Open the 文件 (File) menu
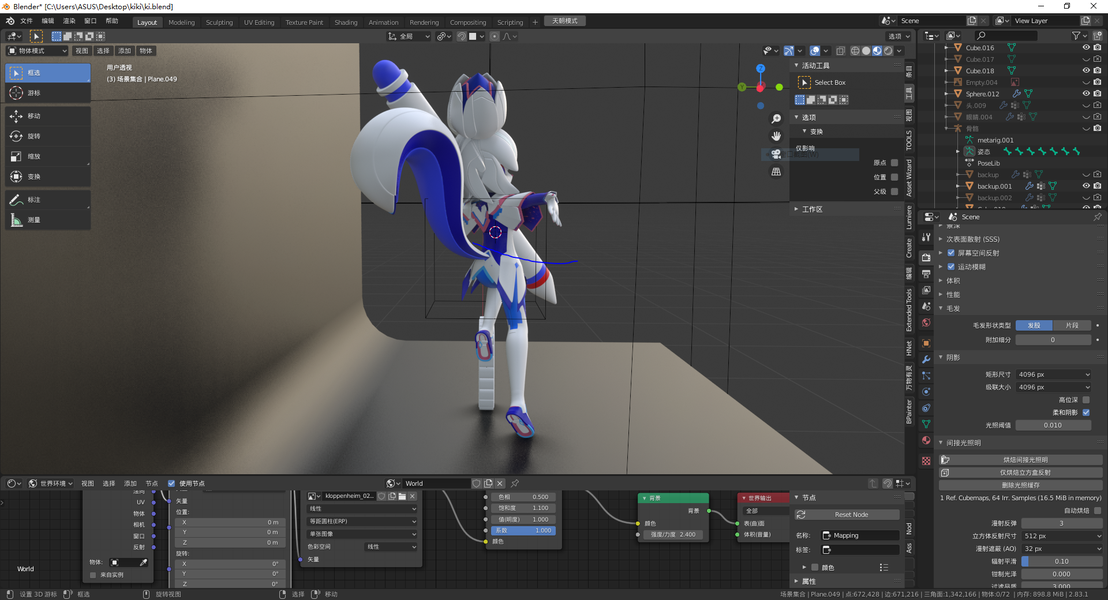The width and height of the screenshot is (1108, 600). 26,21
